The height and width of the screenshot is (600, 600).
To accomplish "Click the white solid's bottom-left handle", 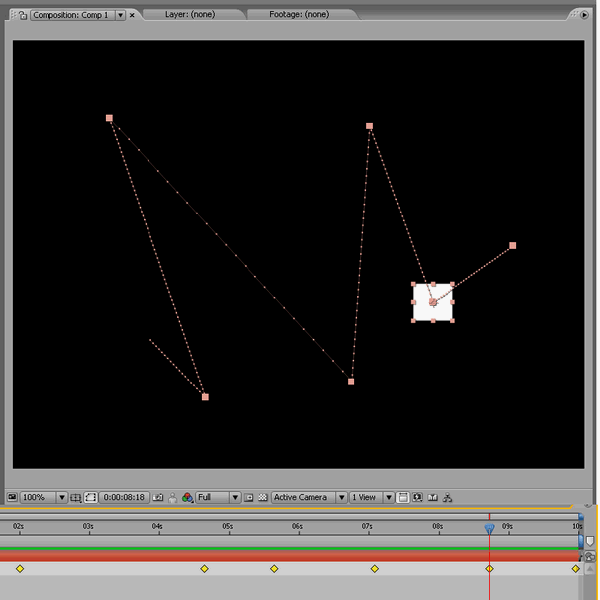I will [x=413, y=321].
